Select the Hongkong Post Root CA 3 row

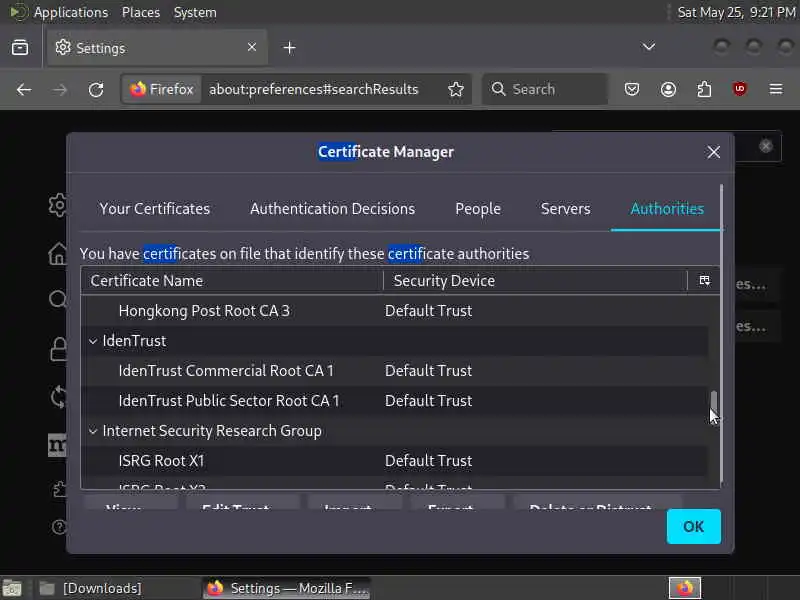coord(394,311)
